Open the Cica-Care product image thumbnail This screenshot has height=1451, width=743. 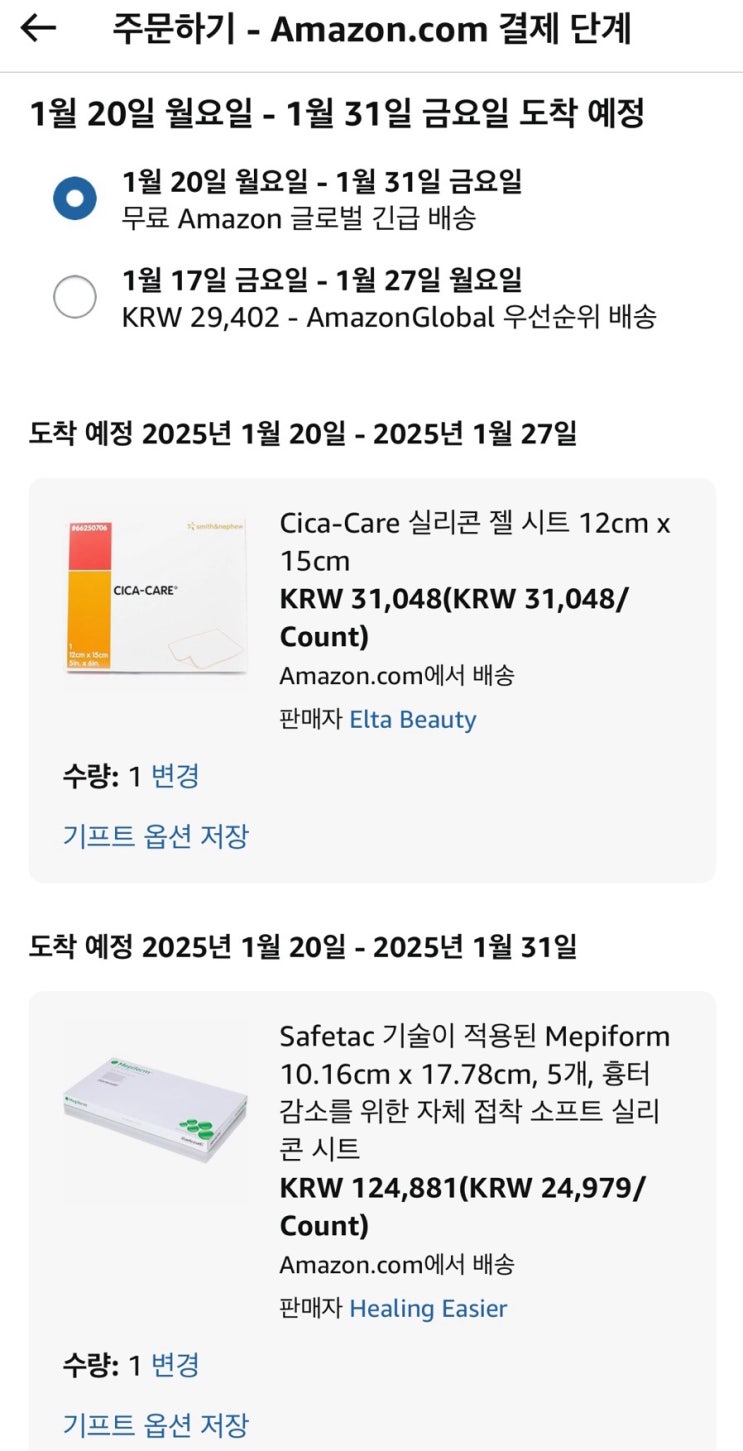(156, 596)
